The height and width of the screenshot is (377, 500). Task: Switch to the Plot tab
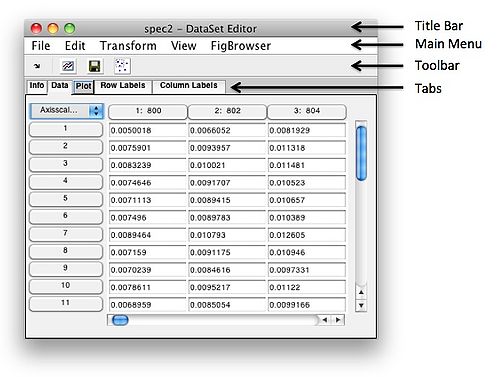click(x=83, y=86)
